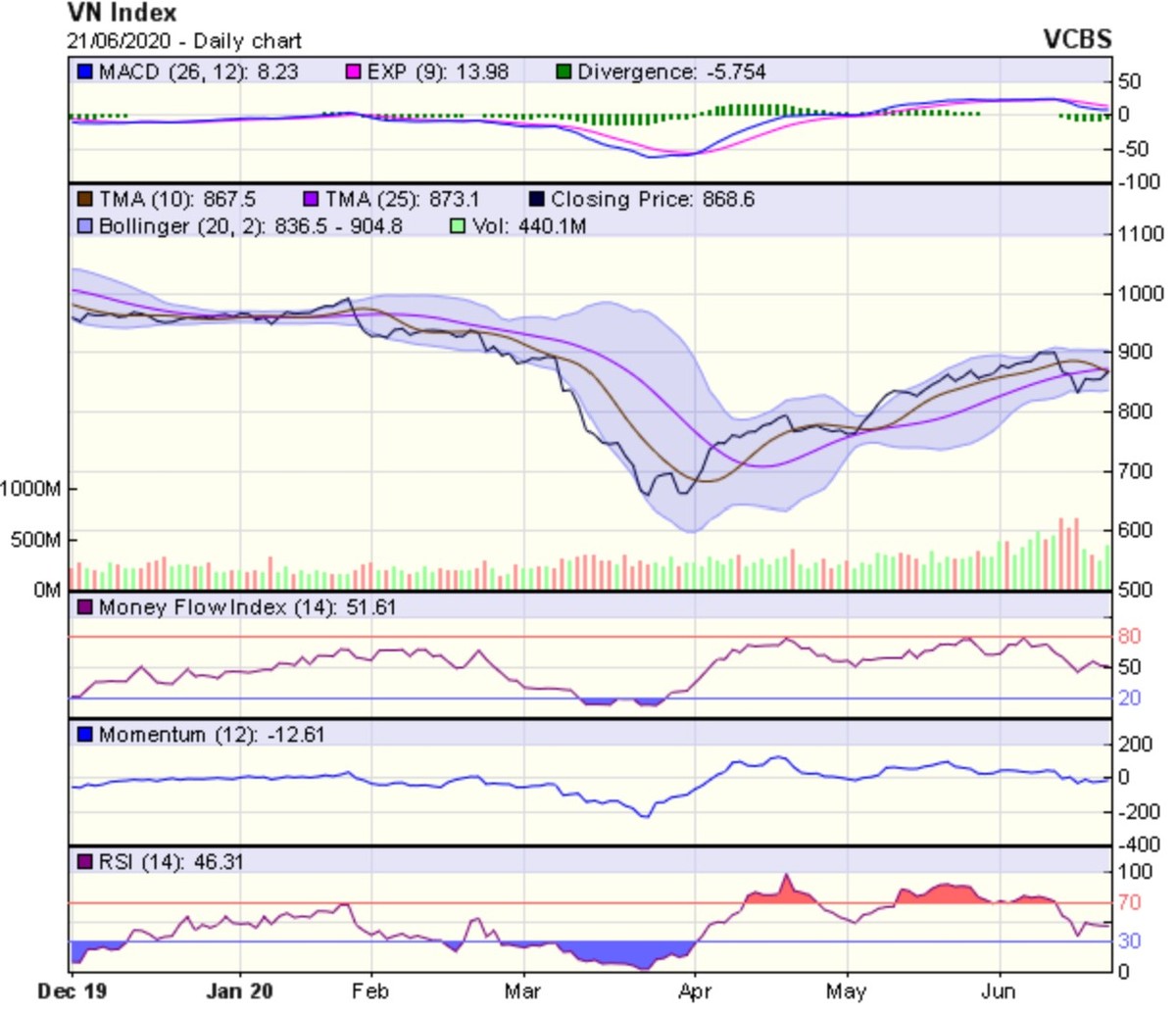Click the Money Flow Index legend swatch
This screenshot has width=1176, height=1013.
pyautogui.click(x=86, y=608)
